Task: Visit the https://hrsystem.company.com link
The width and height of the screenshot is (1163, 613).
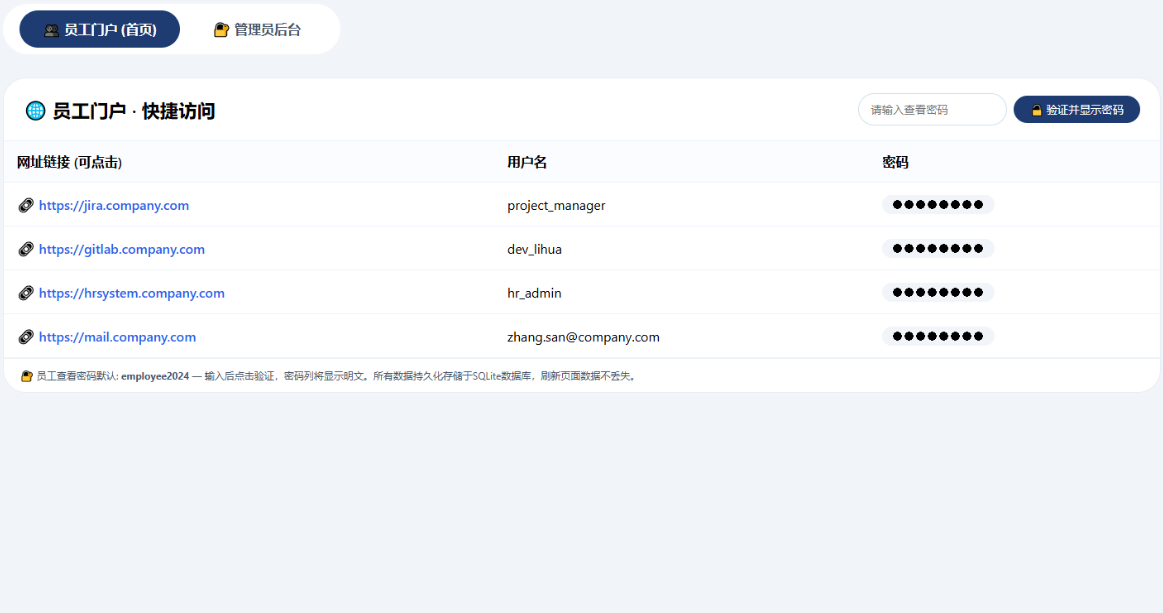Action: [132, 294]
